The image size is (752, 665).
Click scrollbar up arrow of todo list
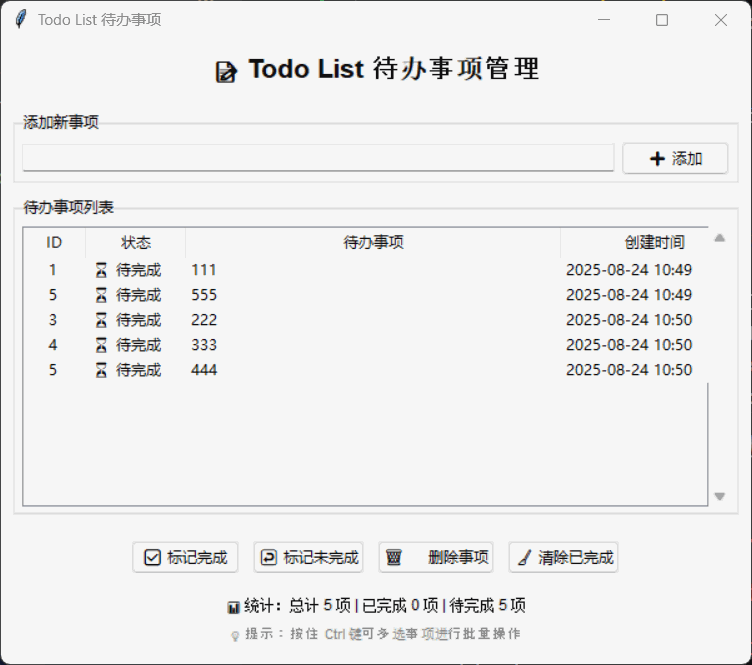coord(719,238)
